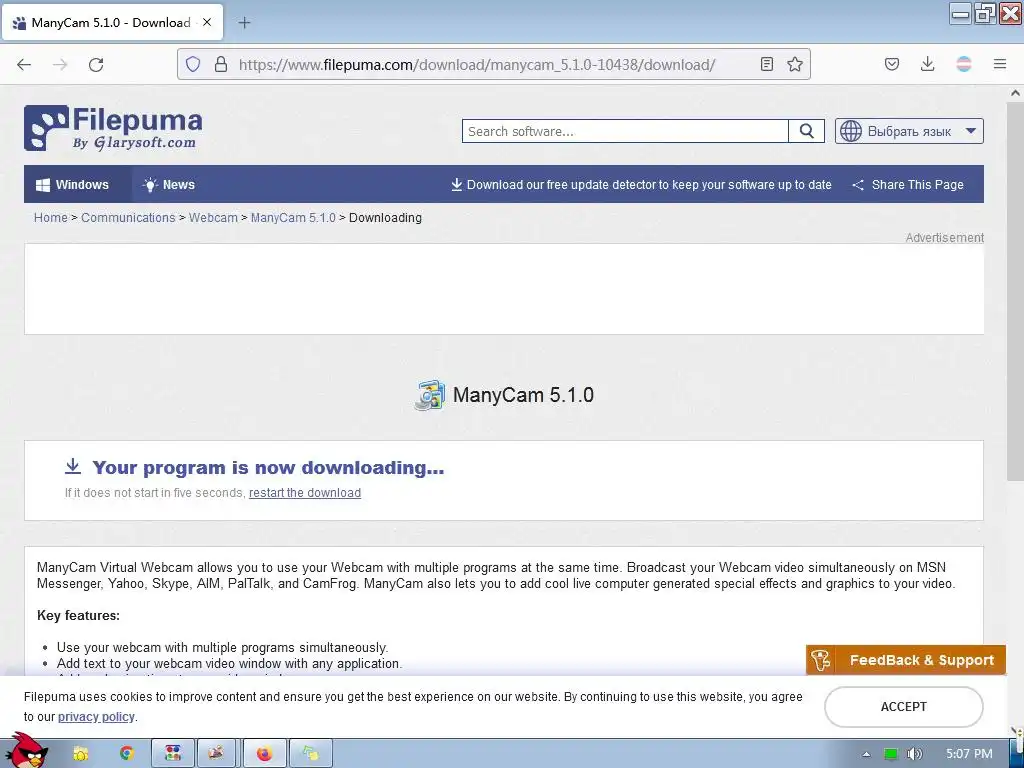Viewport: 1024px width, 768px height.
Task: Accept the cookie notice
Action: pos(904,707)
